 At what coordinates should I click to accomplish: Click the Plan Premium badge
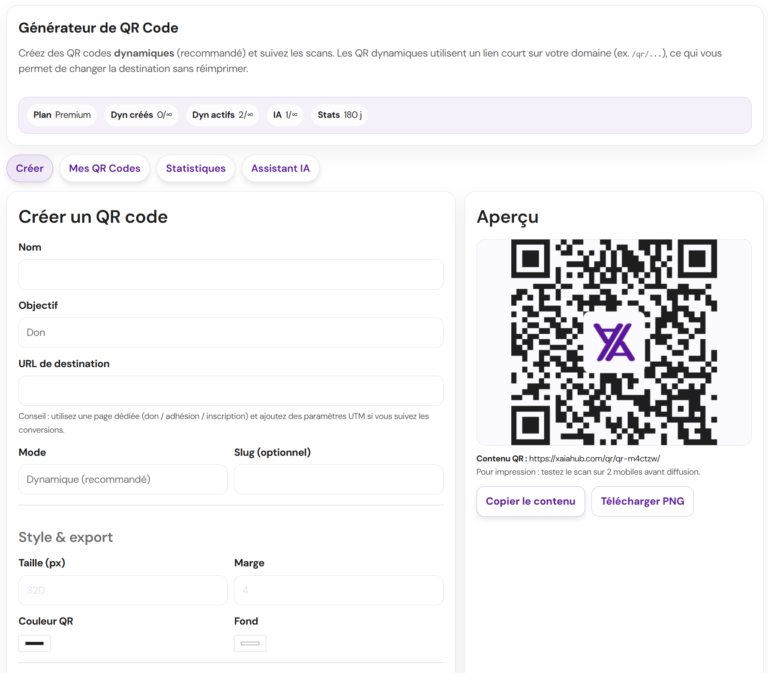(62, 115)
